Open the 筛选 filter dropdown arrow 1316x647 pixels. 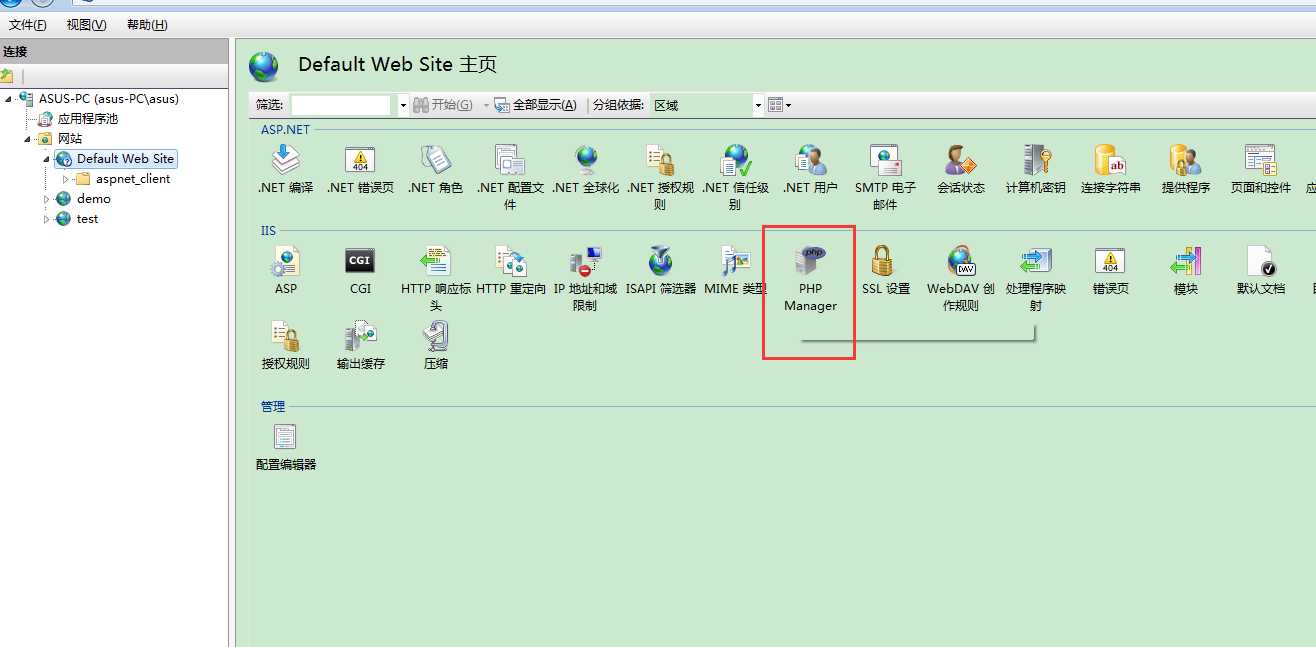point(403,105)
